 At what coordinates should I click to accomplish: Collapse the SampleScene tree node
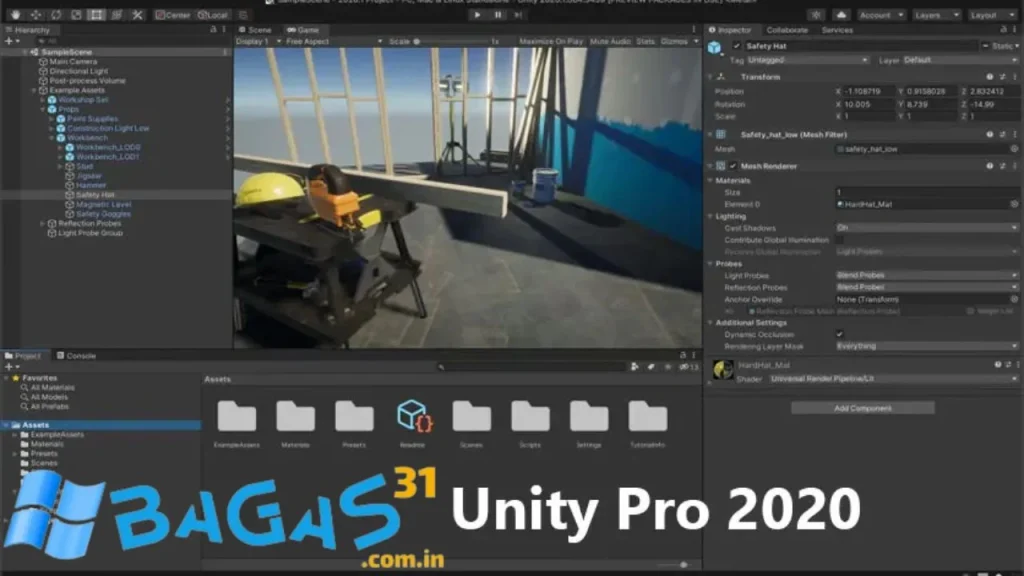[x=25, y=52]
